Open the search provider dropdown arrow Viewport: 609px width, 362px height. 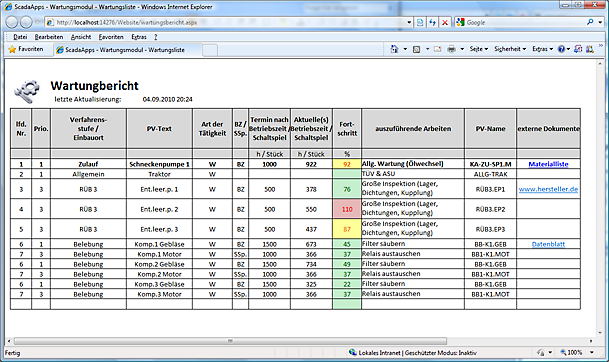coord(600,22)
